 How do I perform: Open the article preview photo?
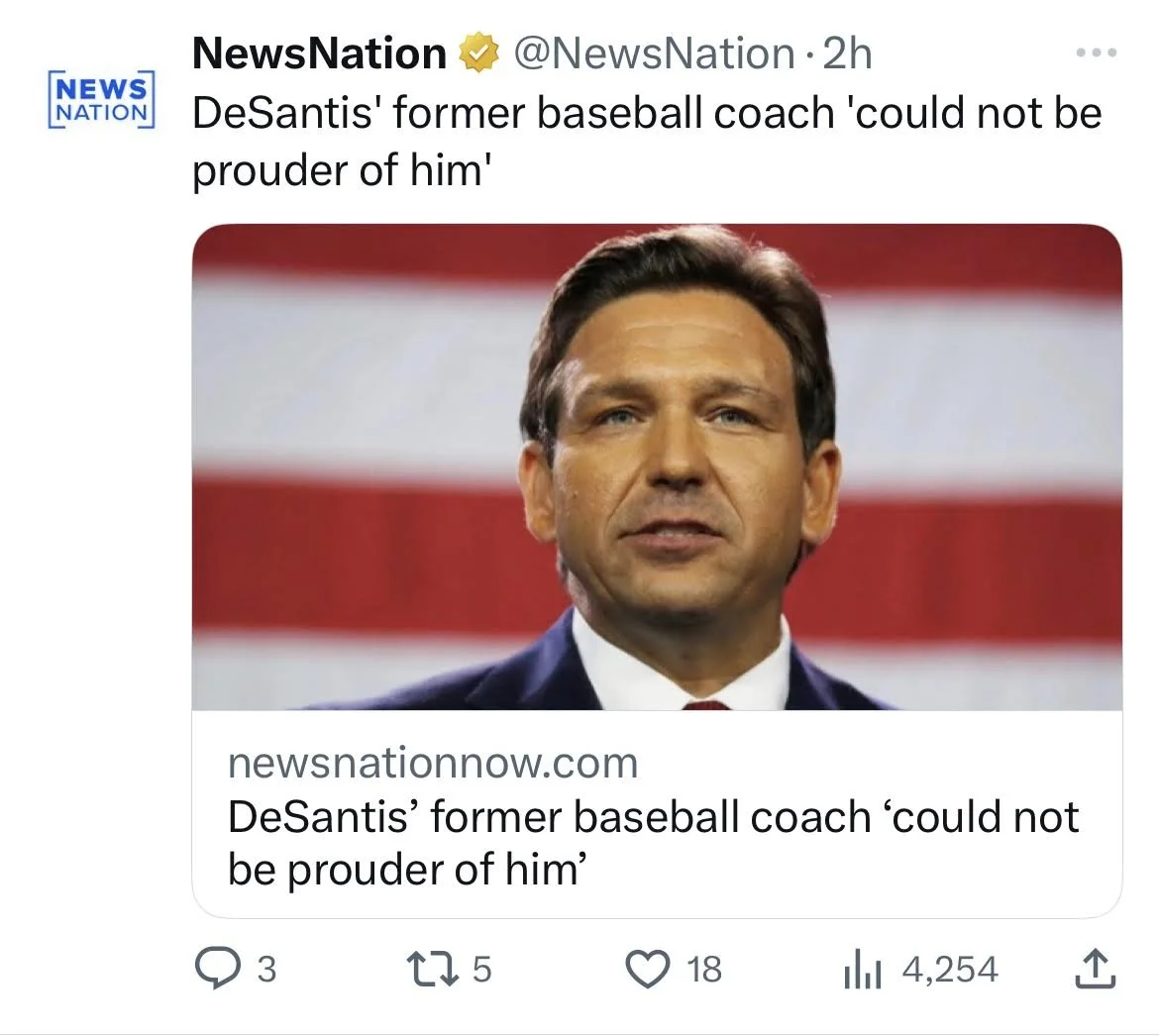tap(656, 466)
